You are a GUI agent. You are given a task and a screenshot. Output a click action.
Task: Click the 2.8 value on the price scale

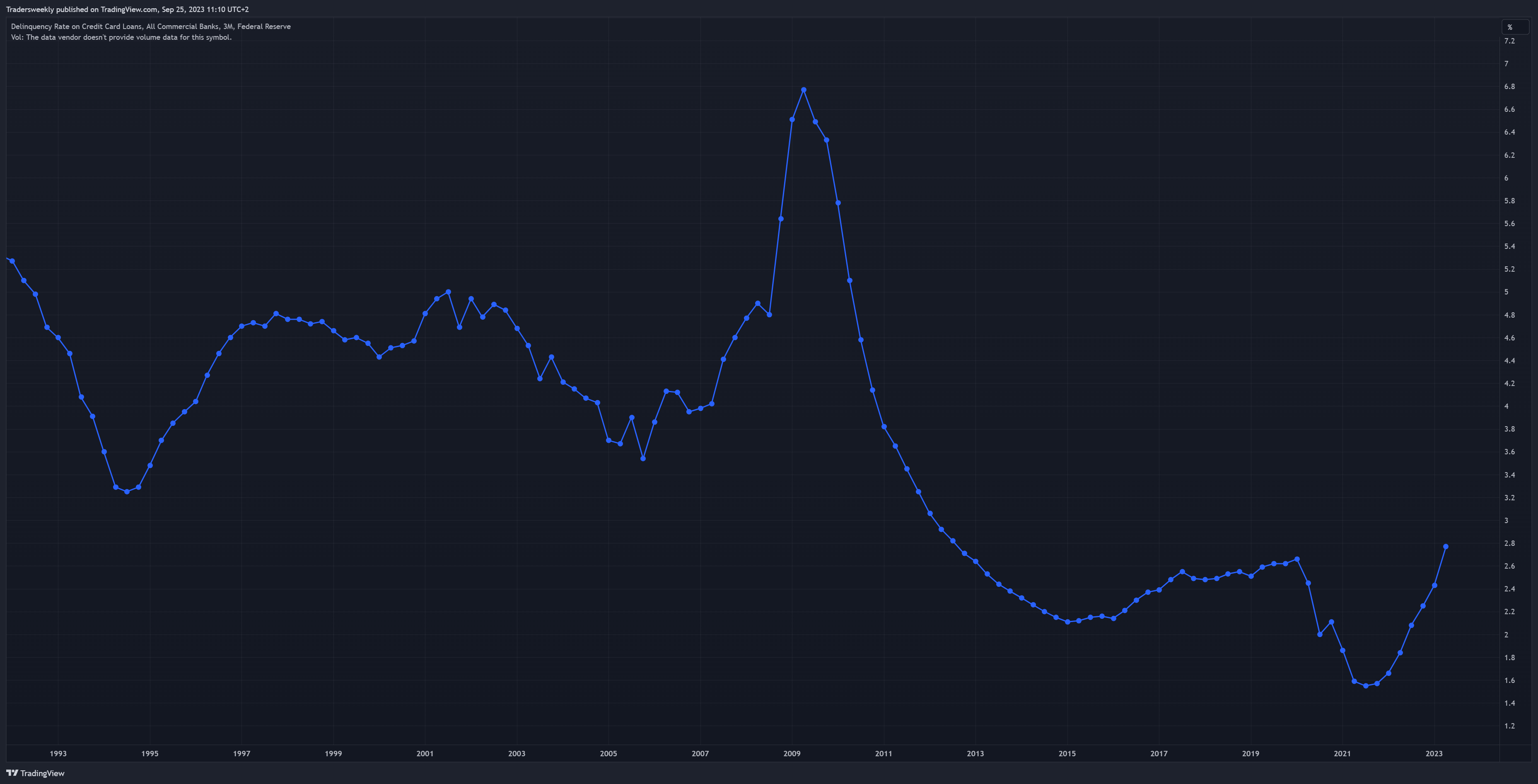point(1509,543)
